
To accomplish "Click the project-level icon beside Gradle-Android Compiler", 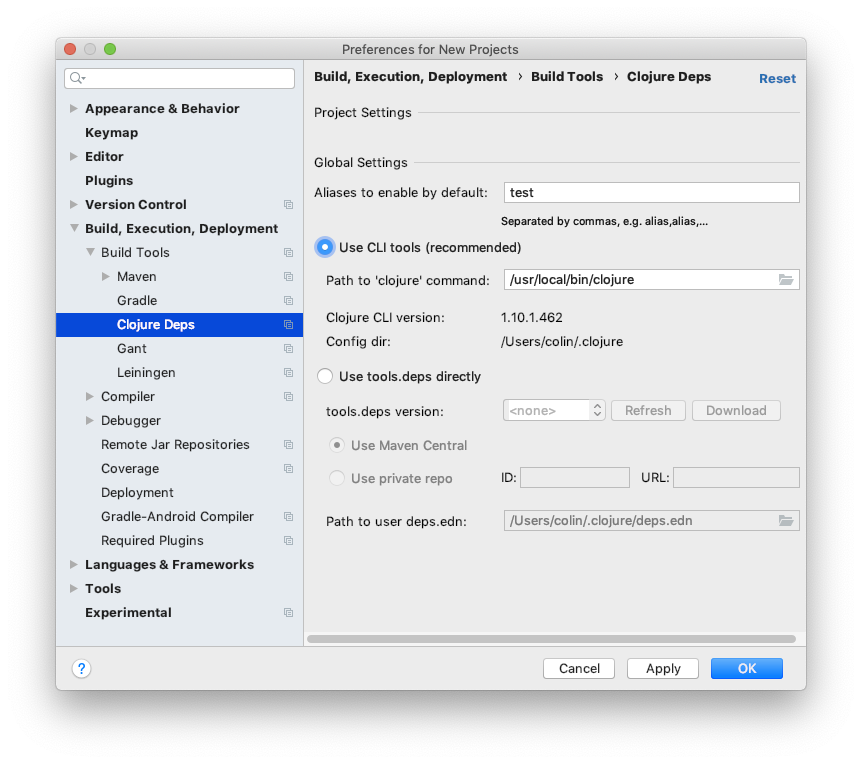I will click(x=288, y=516).
